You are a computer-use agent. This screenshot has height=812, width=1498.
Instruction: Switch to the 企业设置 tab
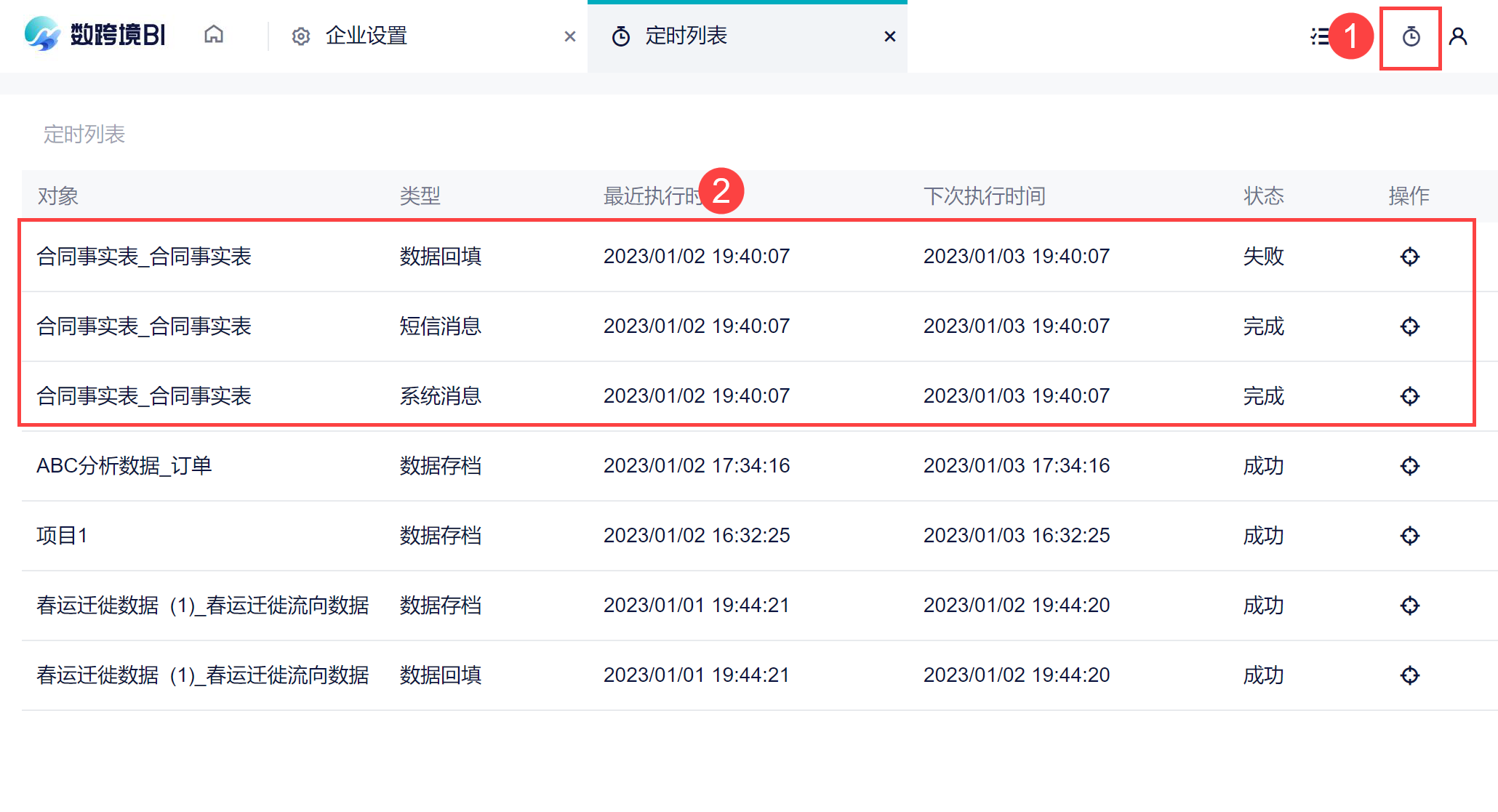366,36
